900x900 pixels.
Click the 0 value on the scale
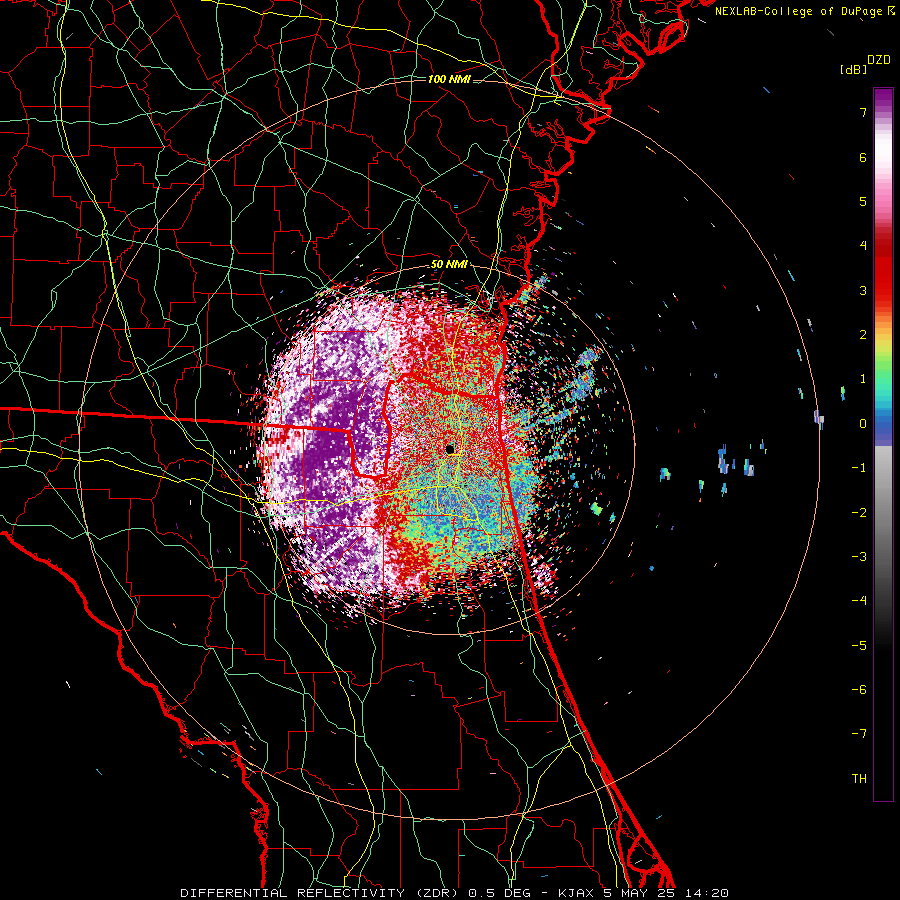pyautogui.click(x=863, y=424)
